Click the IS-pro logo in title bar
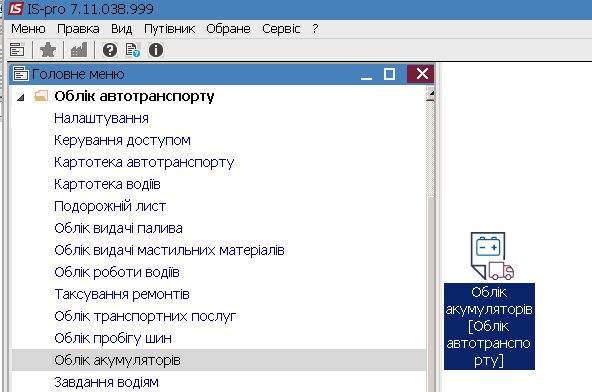Screen dimensions: 592x392 15,9
